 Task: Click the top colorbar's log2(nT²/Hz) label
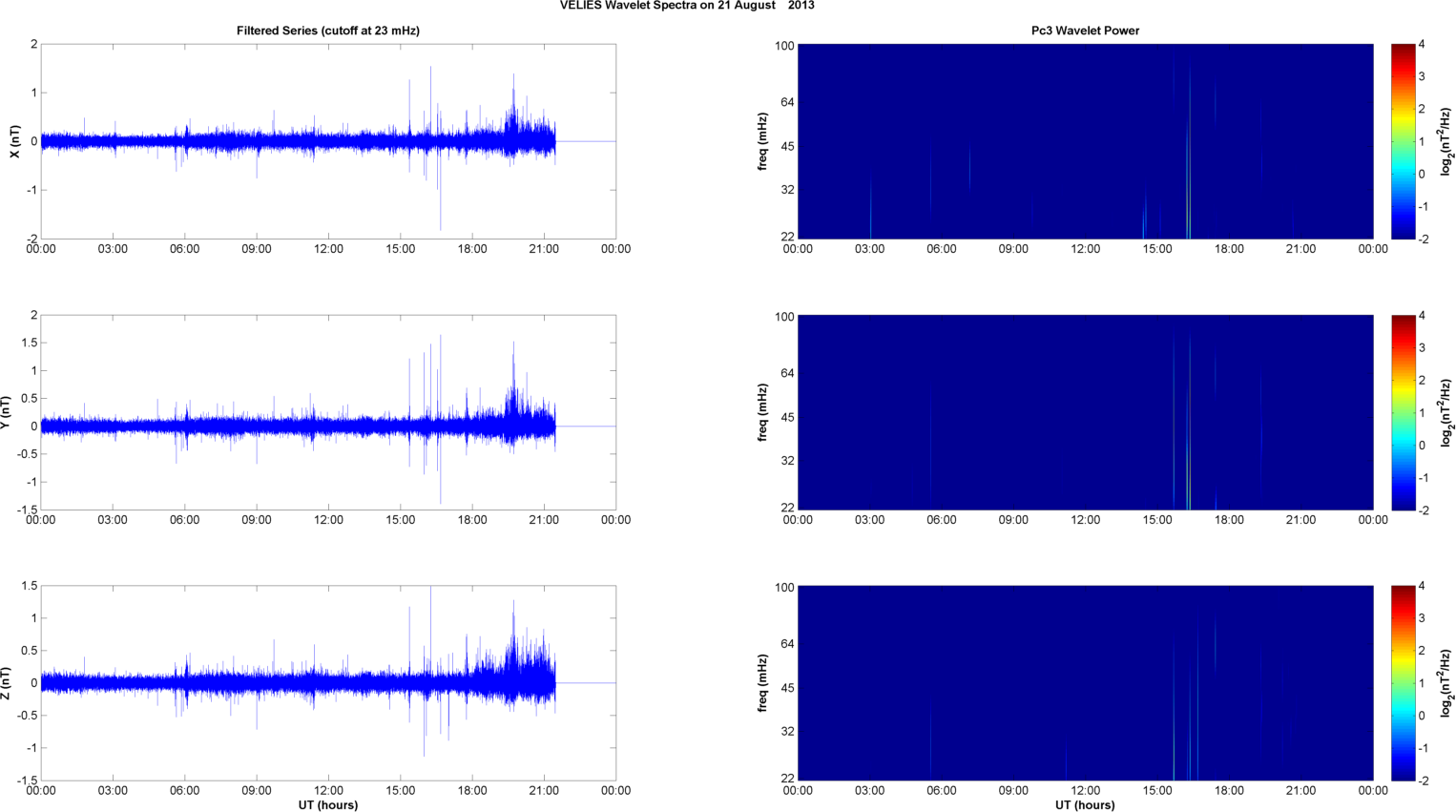click(x=1446, y=141)
